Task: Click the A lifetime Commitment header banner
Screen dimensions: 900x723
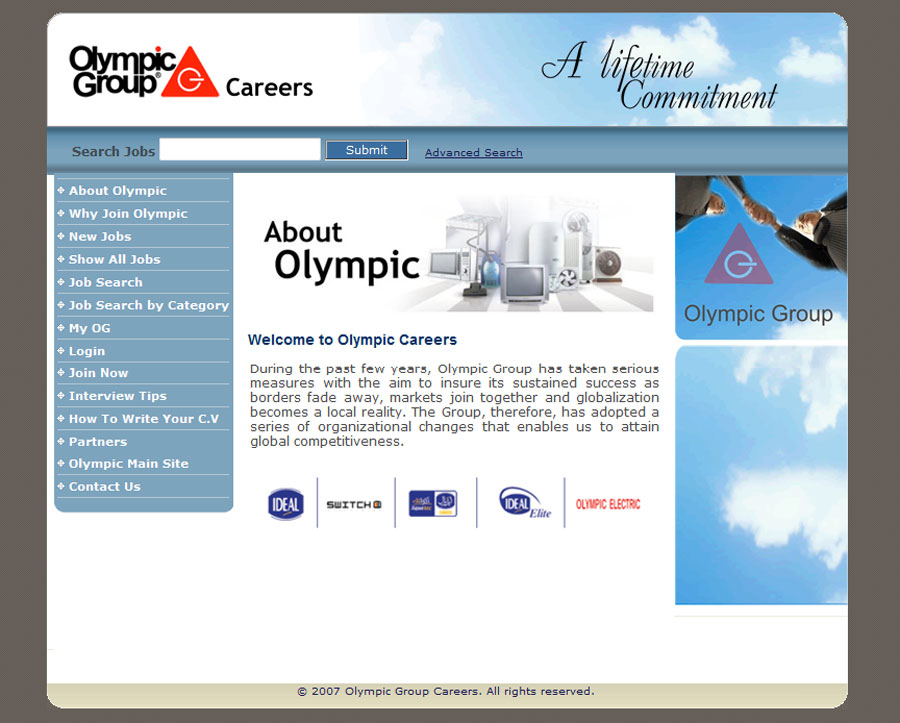Action: coord(659,75)
